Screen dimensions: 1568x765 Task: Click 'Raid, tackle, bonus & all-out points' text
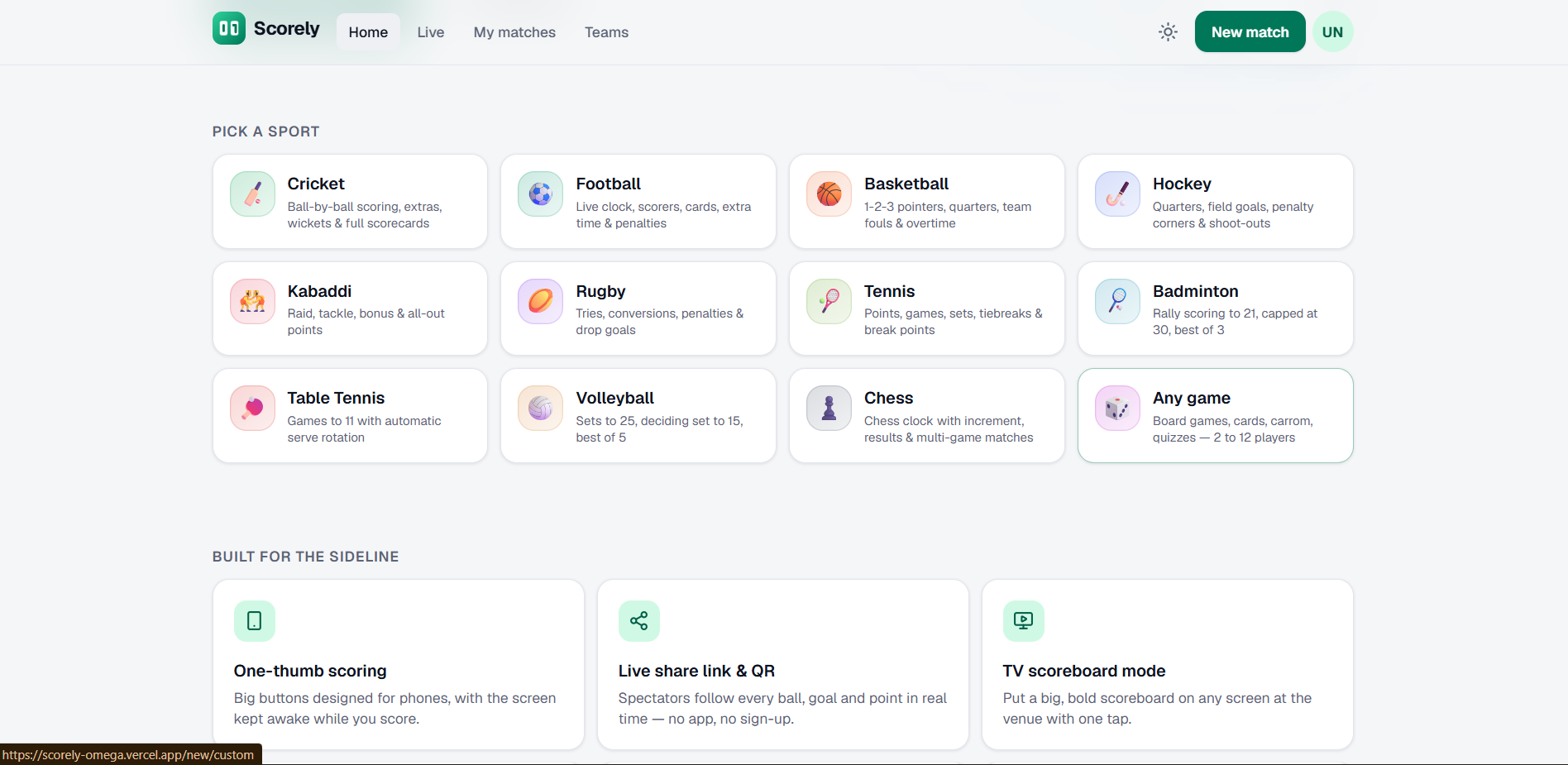[366, 322]
